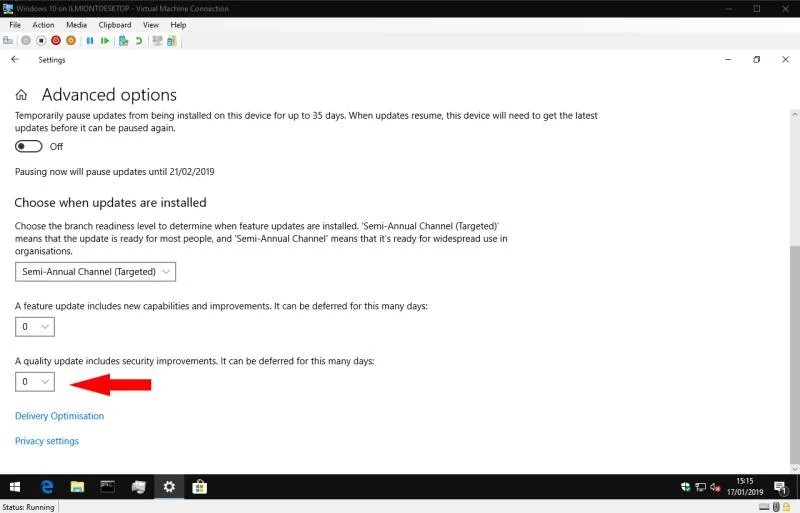
Task: Go back using the Settings back arrow
Action: pos(15,59)
